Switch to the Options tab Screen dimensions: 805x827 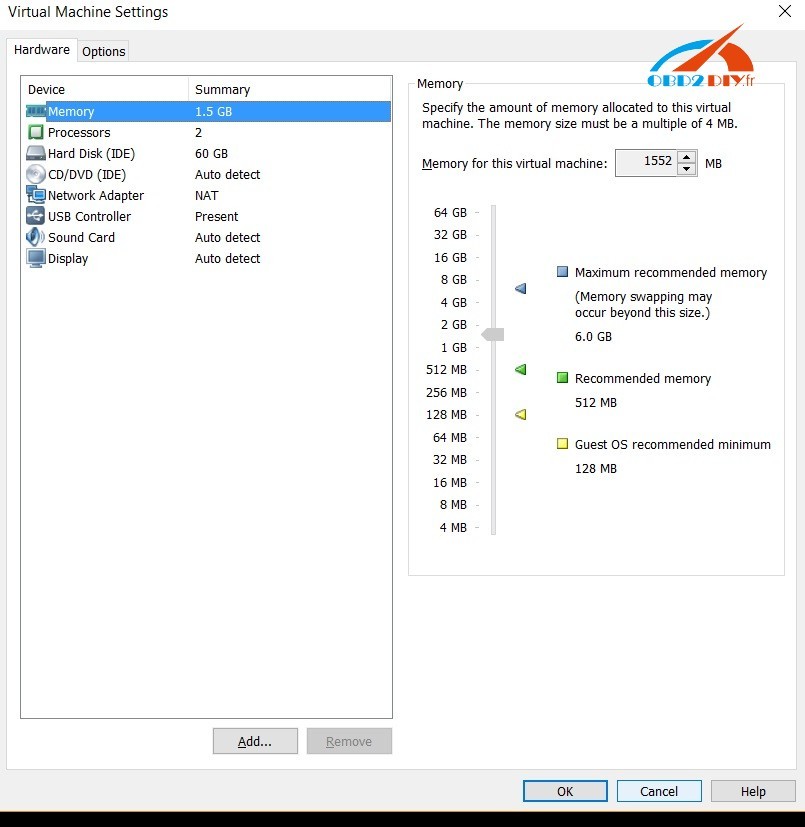pyautogui.click(x=103, y=52)
